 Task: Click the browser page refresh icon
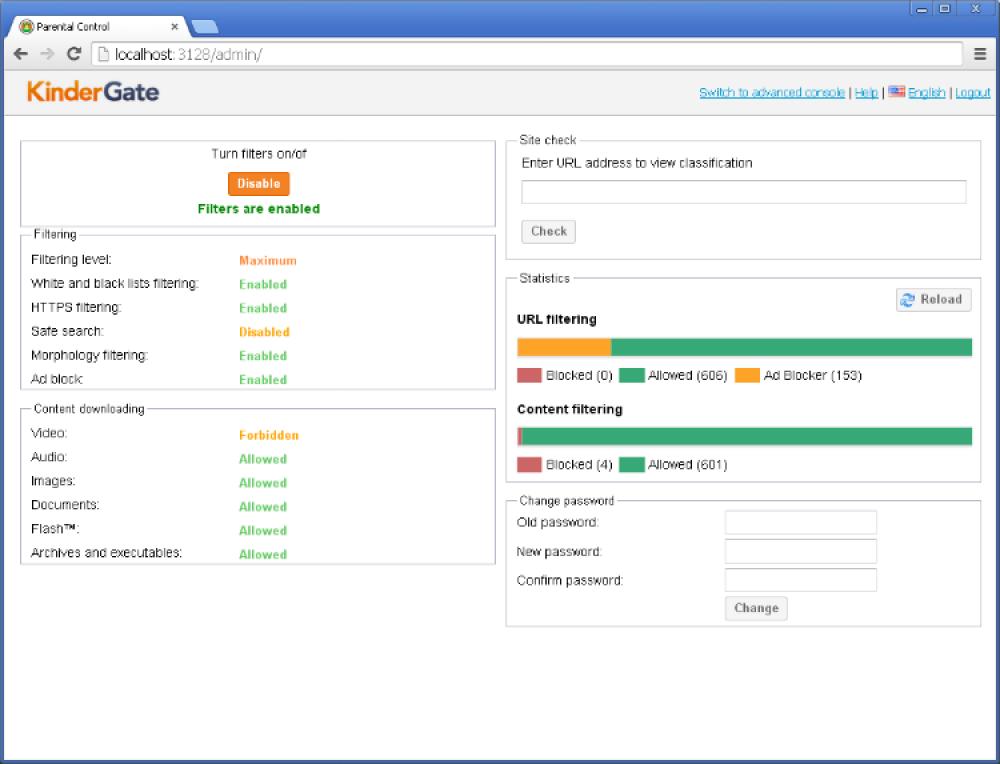(x=72, y=54)
